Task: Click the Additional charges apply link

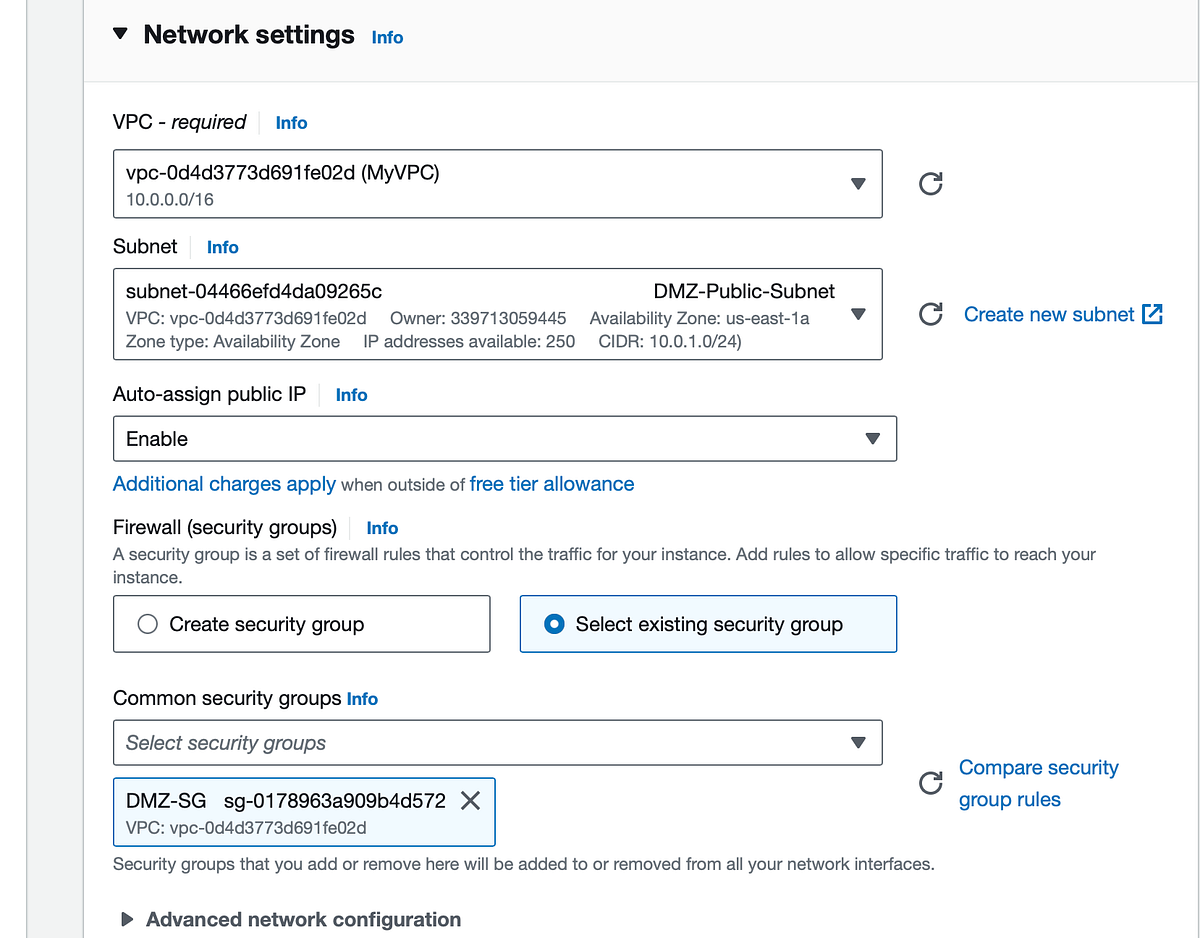Action: [x=224, y=484]
